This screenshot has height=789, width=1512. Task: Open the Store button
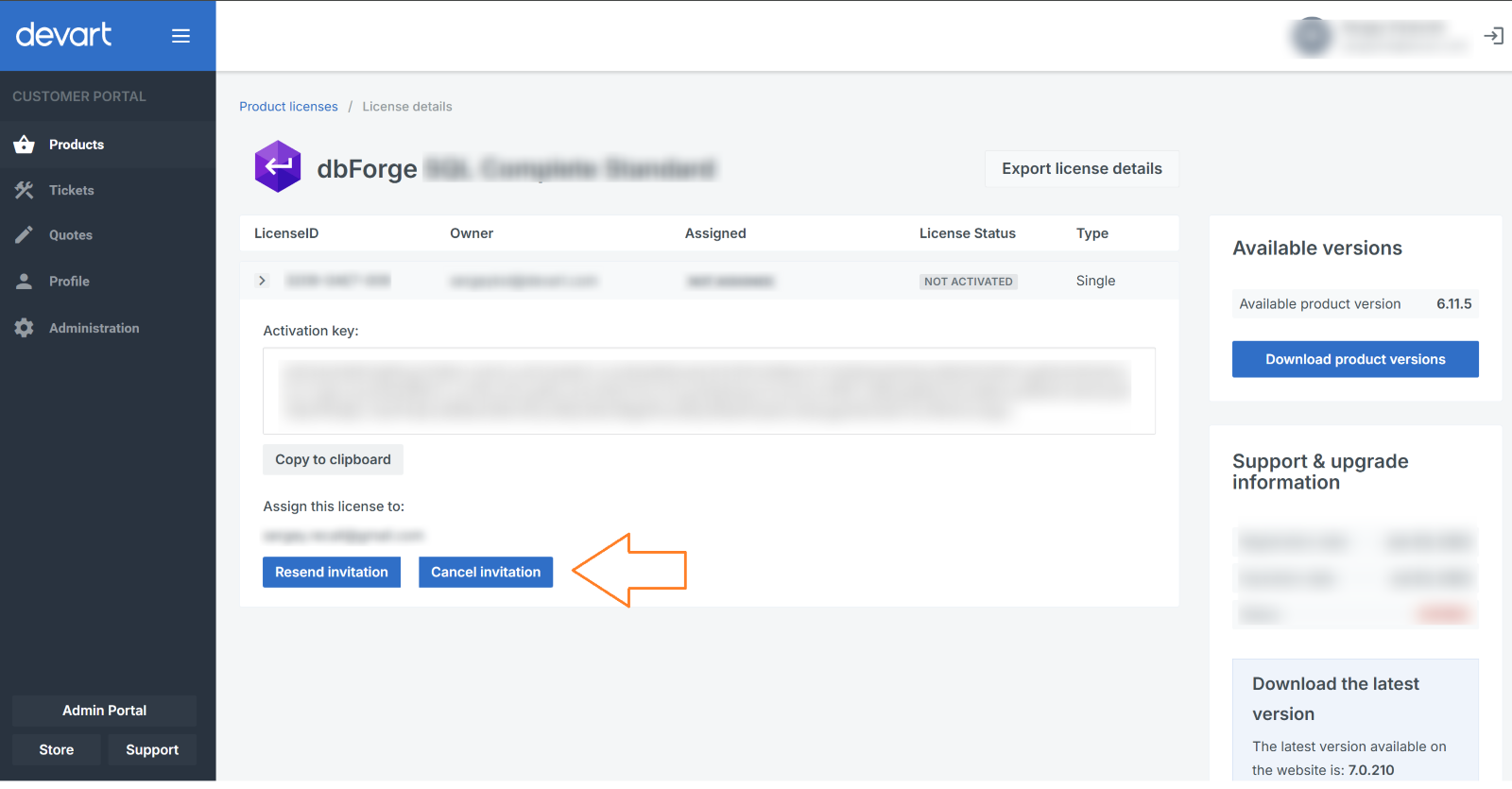point(57,749)
